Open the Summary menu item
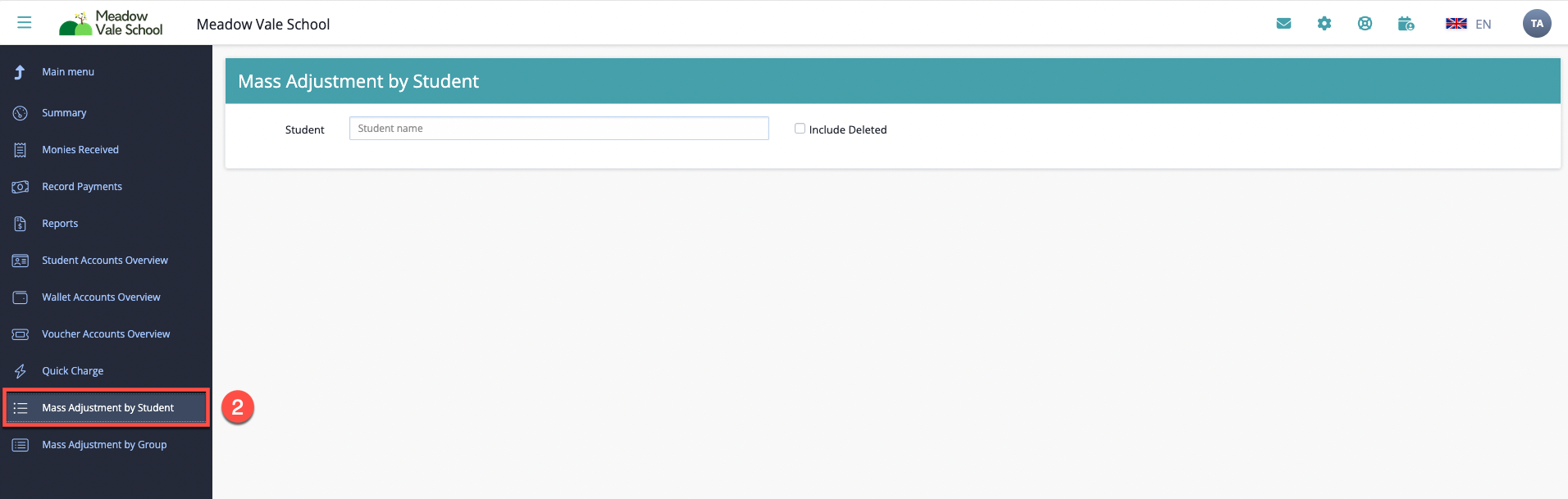1568x499 pixels. [64, 113]
